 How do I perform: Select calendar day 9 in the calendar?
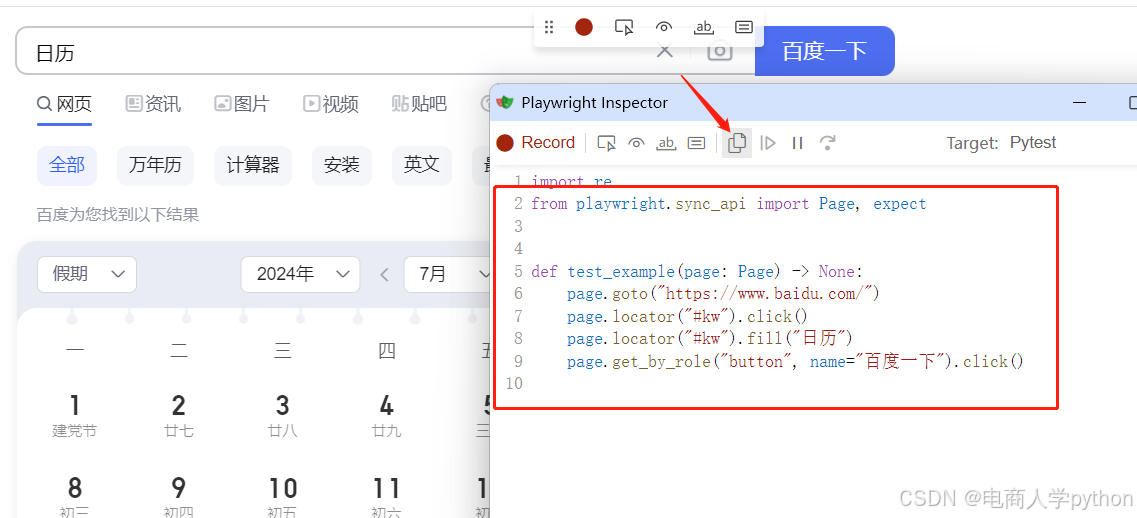(x=178, y=496)
